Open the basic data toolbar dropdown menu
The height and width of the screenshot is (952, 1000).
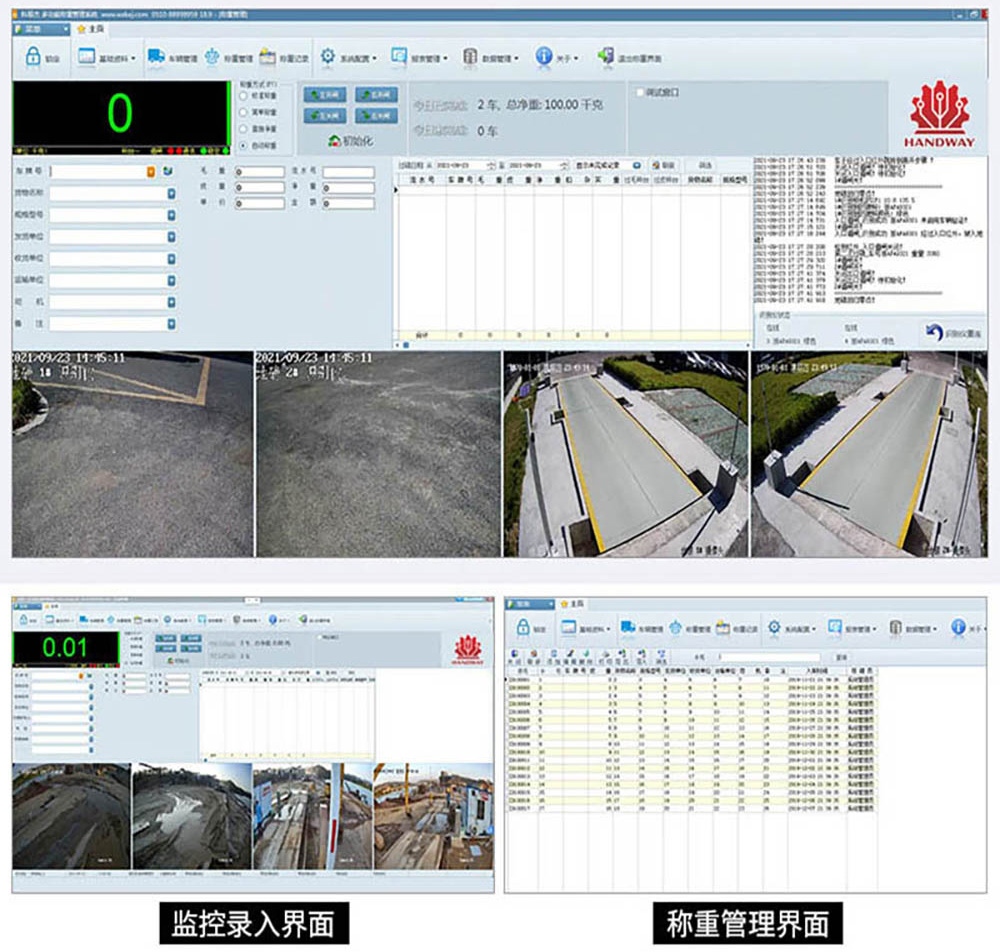(x=133, y=59)
